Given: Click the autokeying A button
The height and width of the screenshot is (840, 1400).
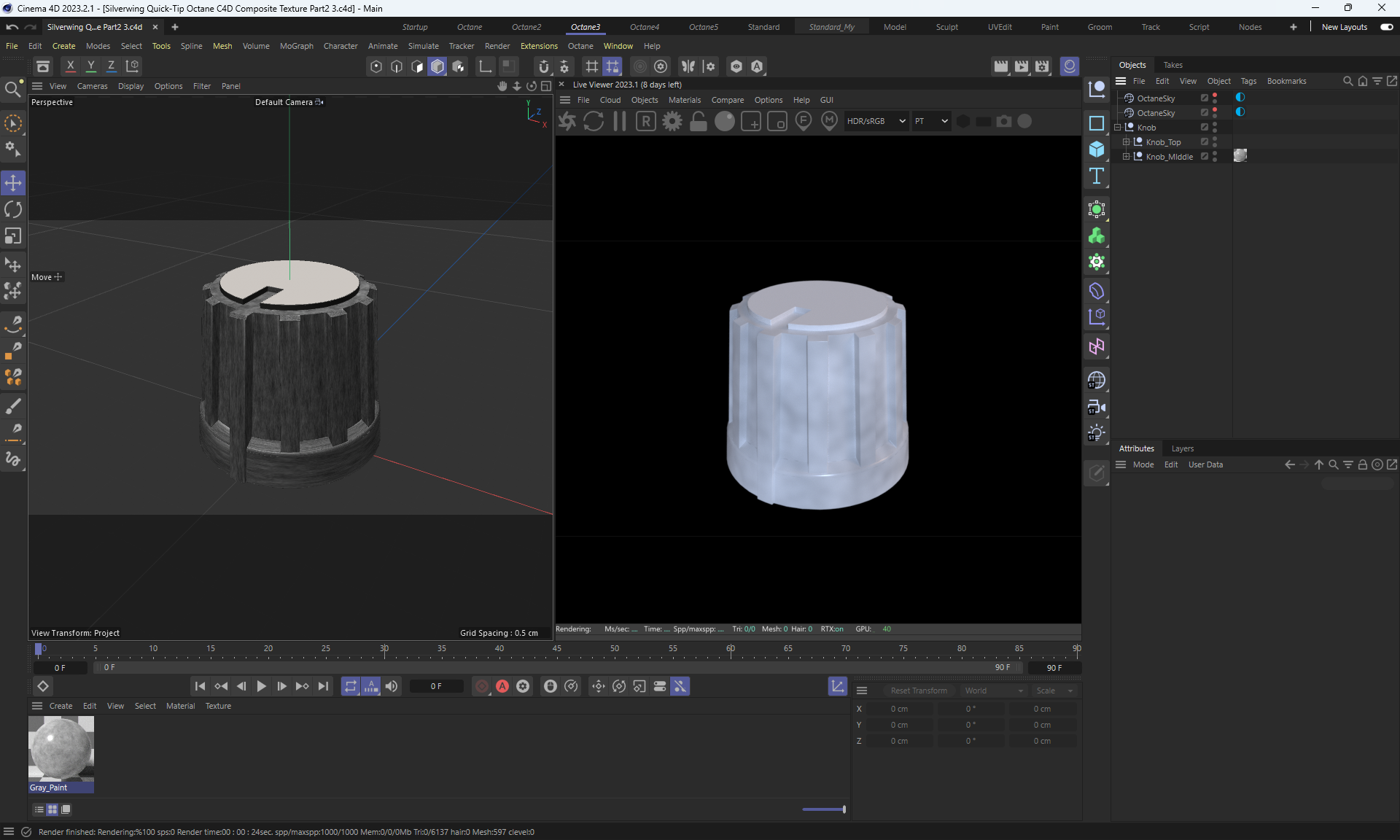Looking at the screenshot, I should [502, 686].
